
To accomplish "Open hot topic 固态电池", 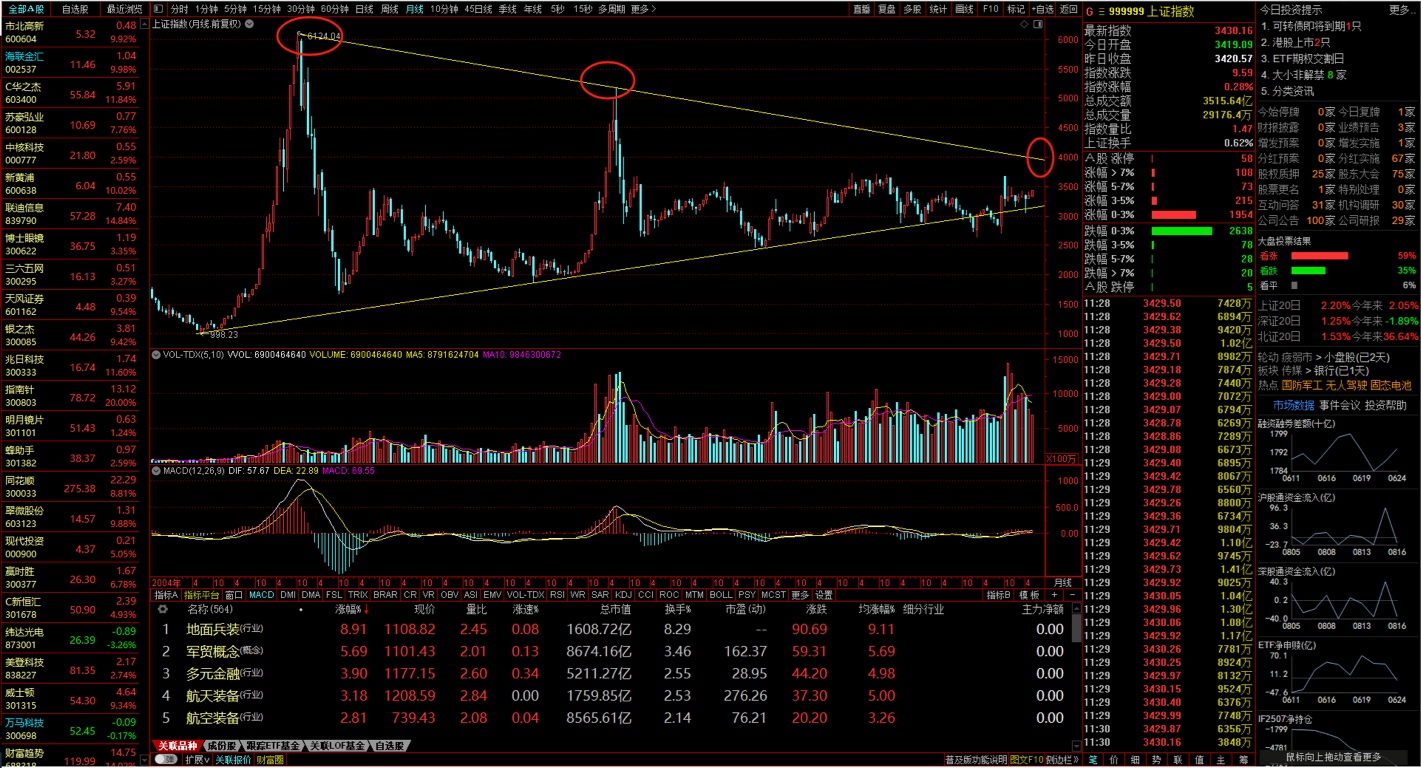I will pyautogui.click(x=1391, y=385).
